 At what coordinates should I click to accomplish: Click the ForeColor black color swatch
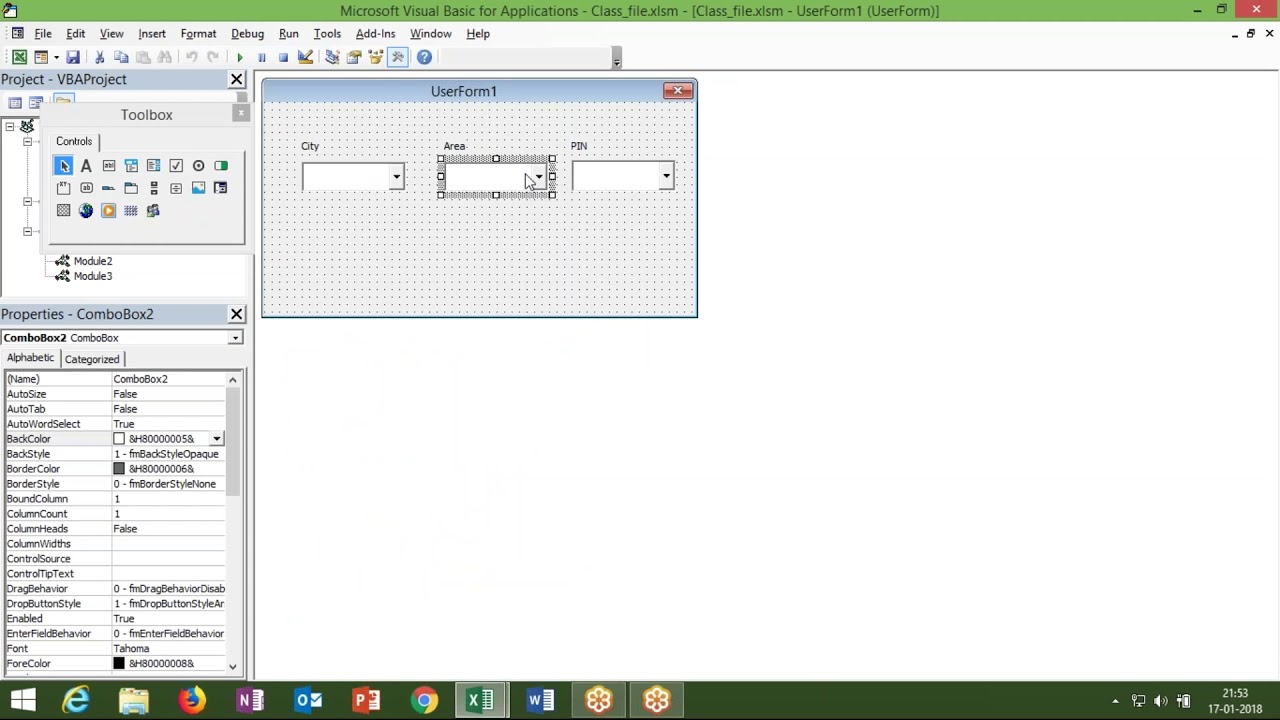coord(119,664)
